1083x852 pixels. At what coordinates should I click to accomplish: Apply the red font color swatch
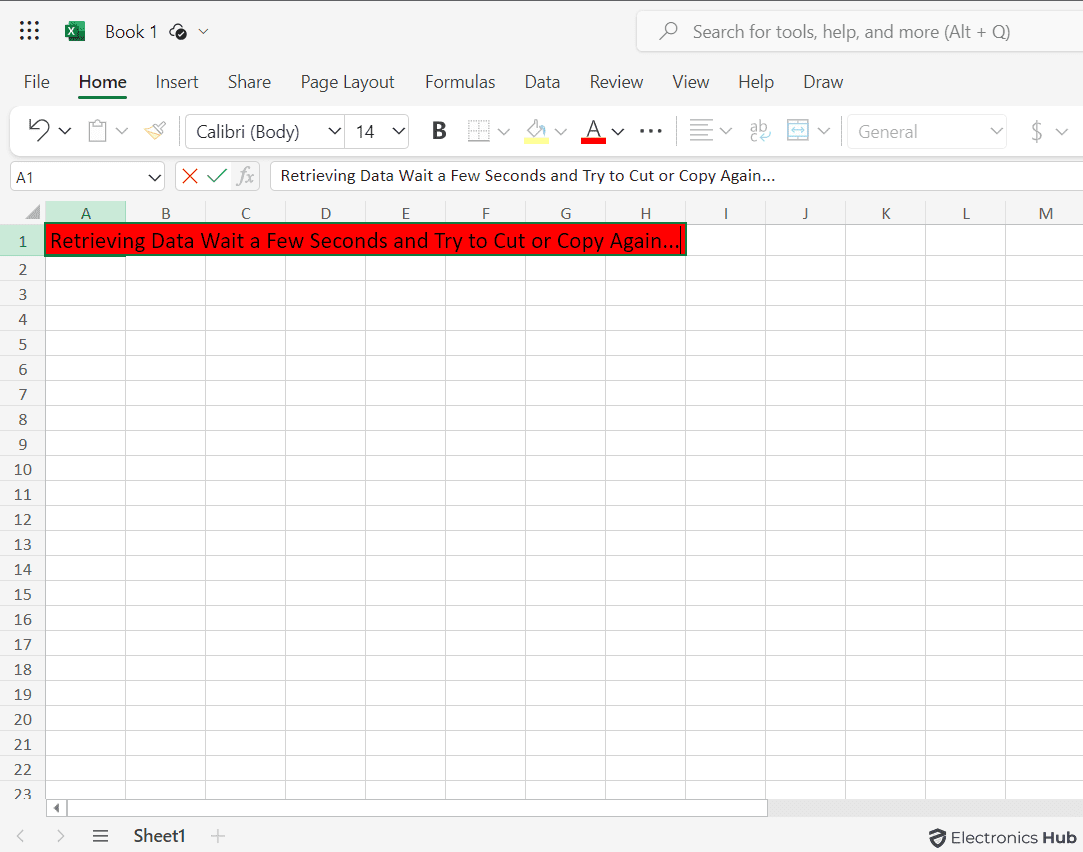tap(593, 130)
